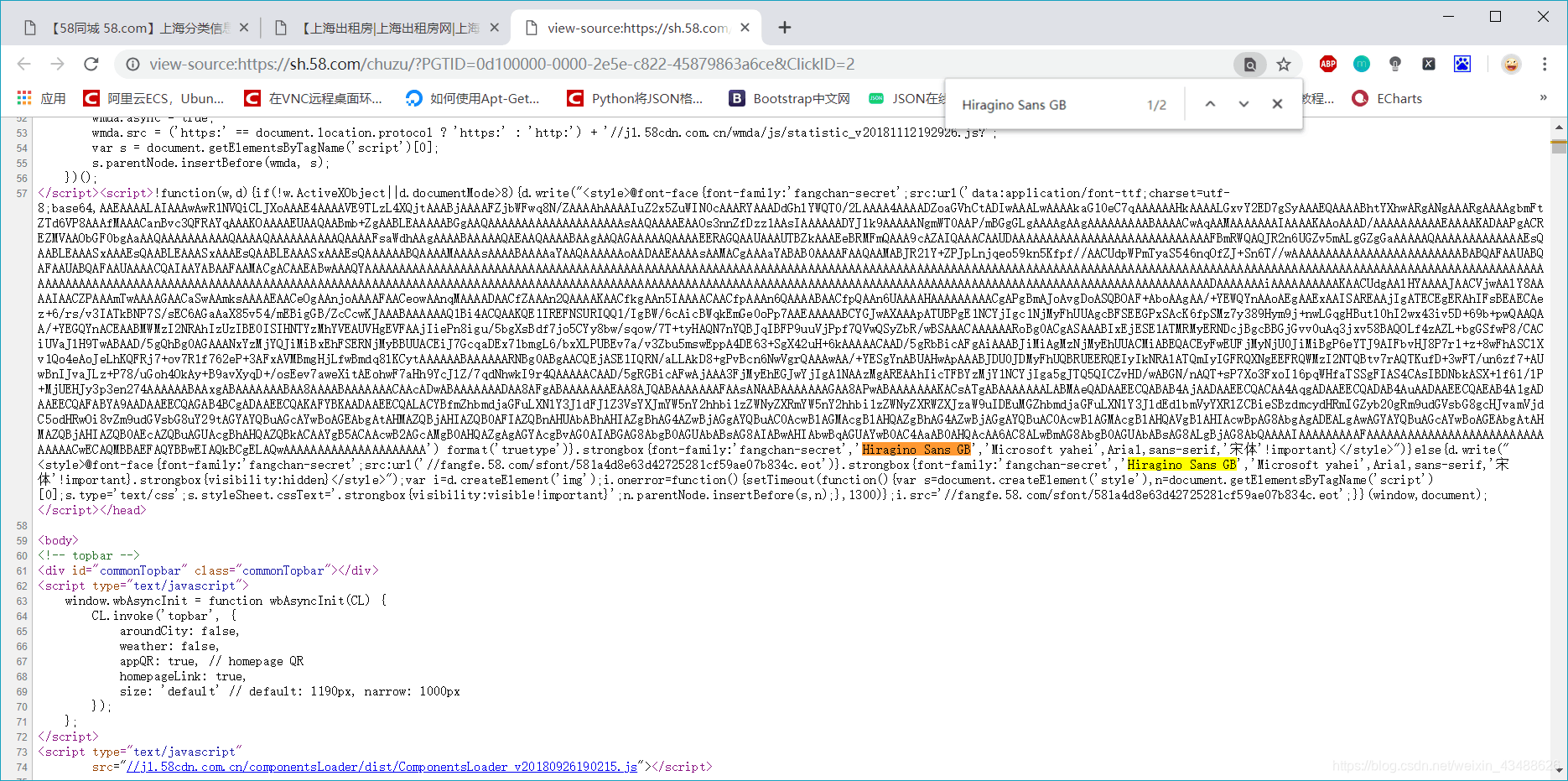The image size is (1568, 781).
Task: Close the view-source tab
Action: (745, 28)
